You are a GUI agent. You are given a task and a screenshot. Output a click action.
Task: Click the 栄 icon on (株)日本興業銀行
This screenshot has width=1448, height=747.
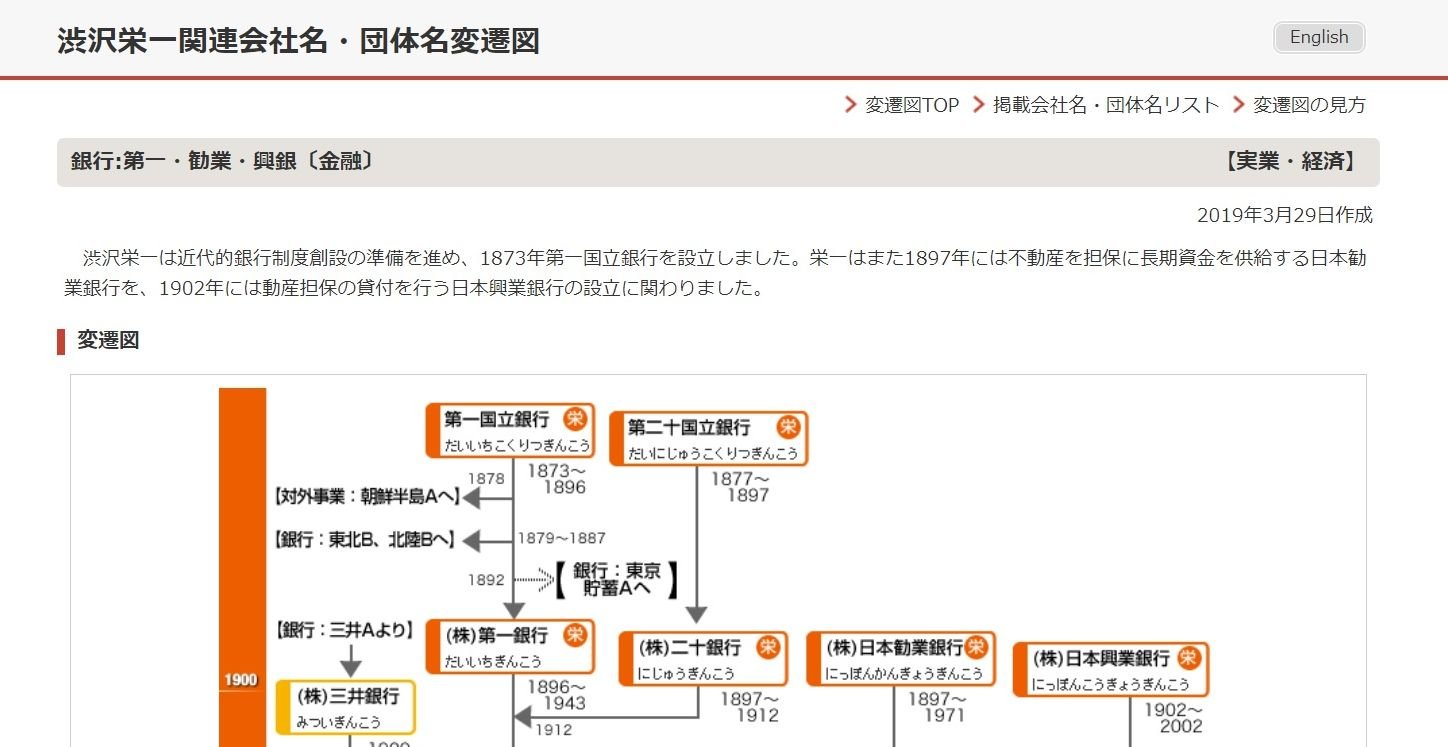tap(1188, 658)
